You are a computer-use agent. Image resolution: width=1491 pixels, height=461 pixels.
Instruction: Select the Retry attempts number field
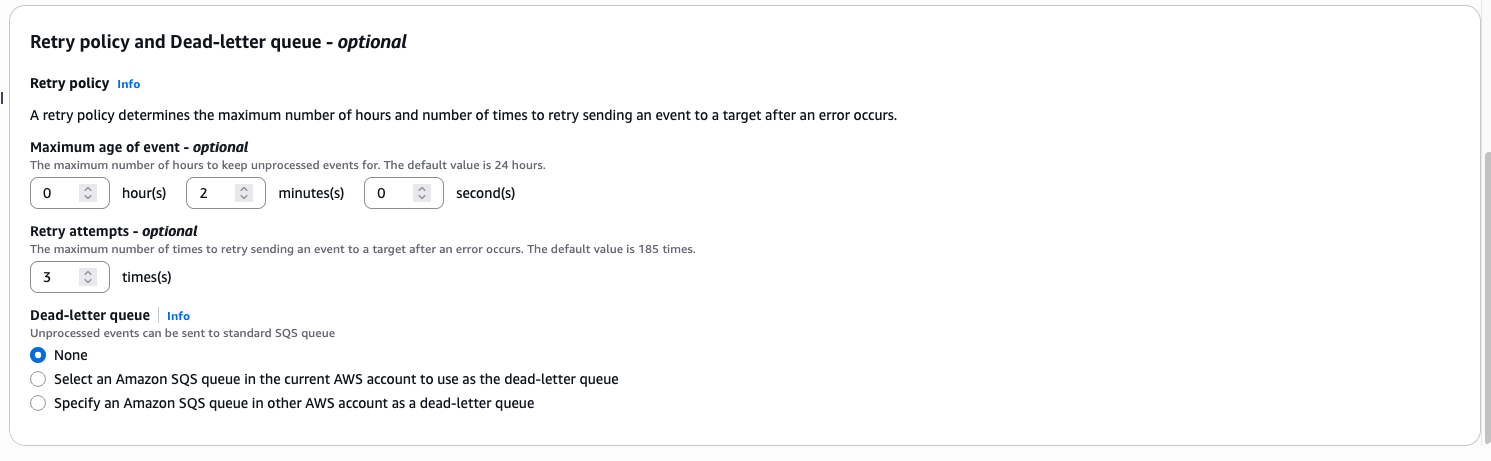55,277
